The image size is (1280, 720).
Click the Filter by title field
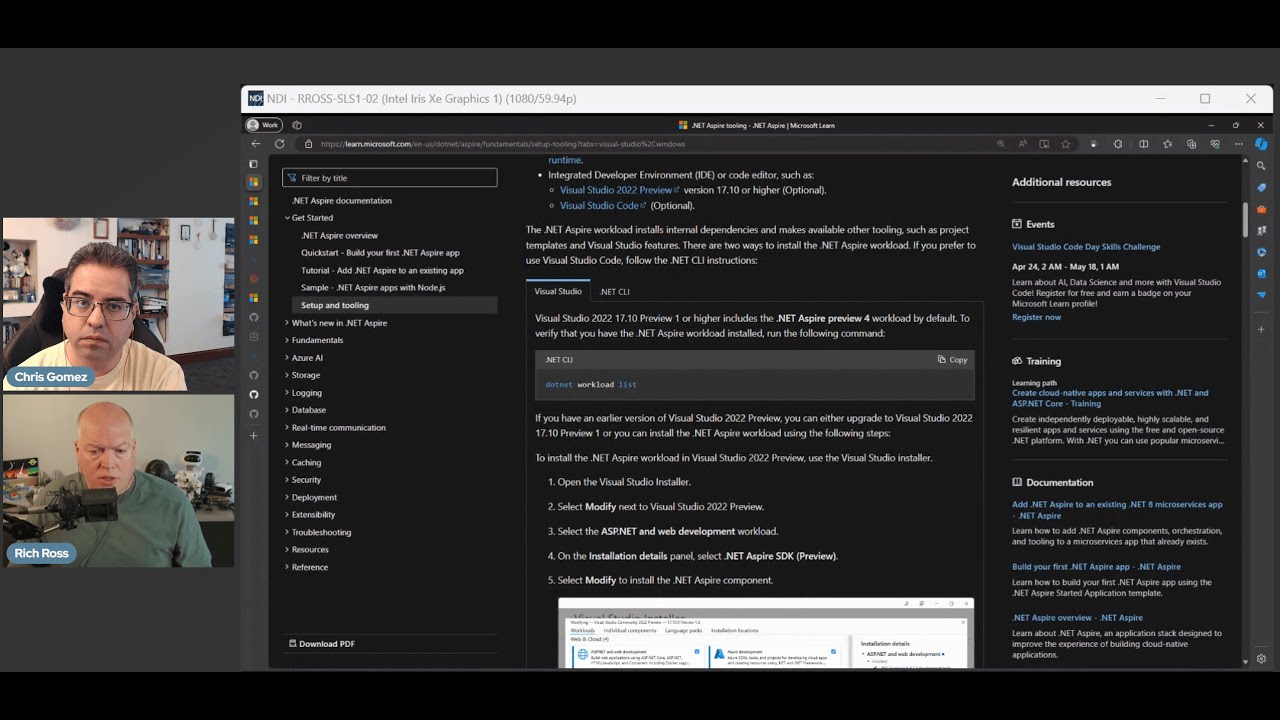[x=390, y=178]
